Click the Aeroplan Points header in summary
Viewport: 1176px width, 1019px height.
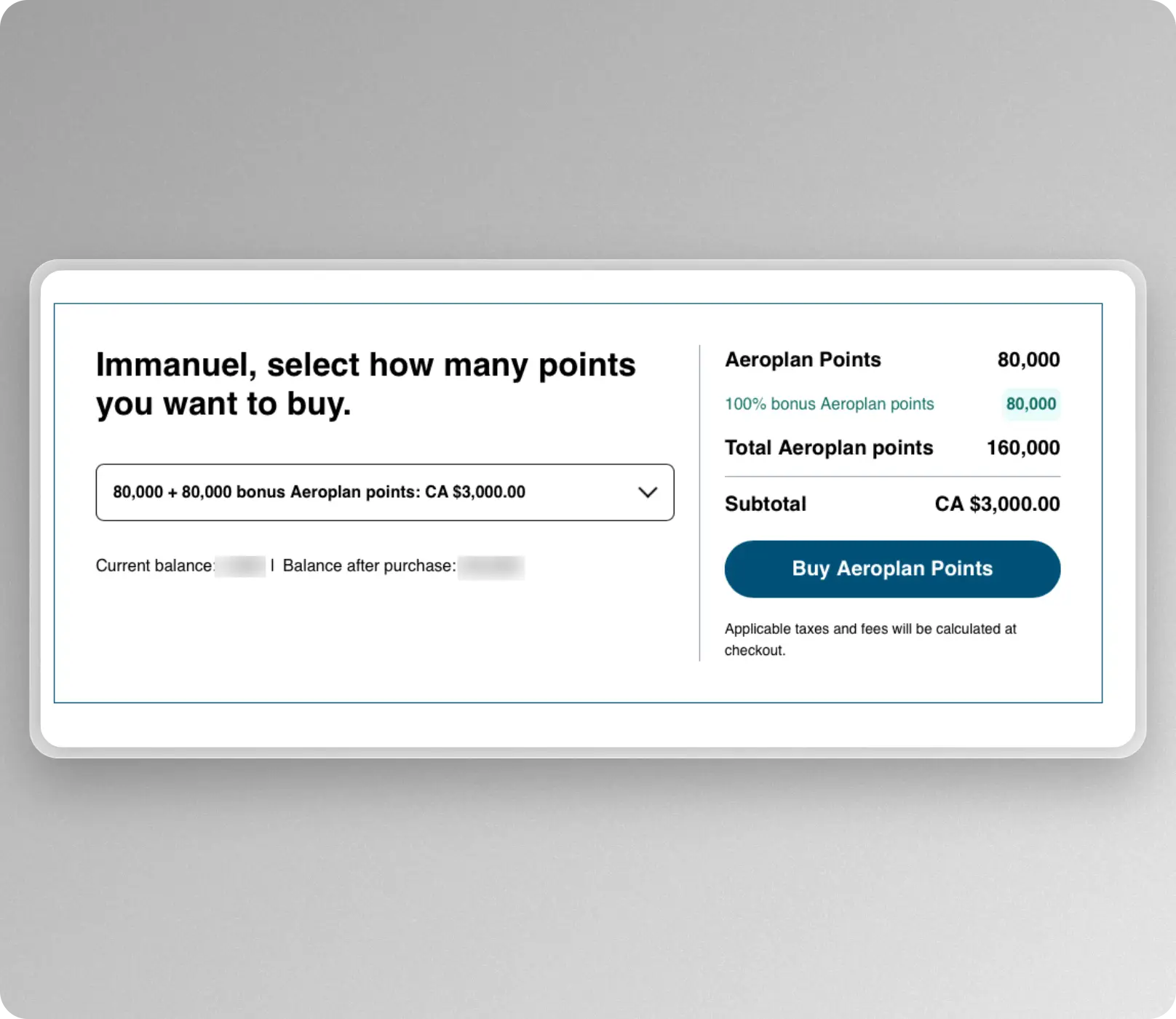tap(803, 359)
